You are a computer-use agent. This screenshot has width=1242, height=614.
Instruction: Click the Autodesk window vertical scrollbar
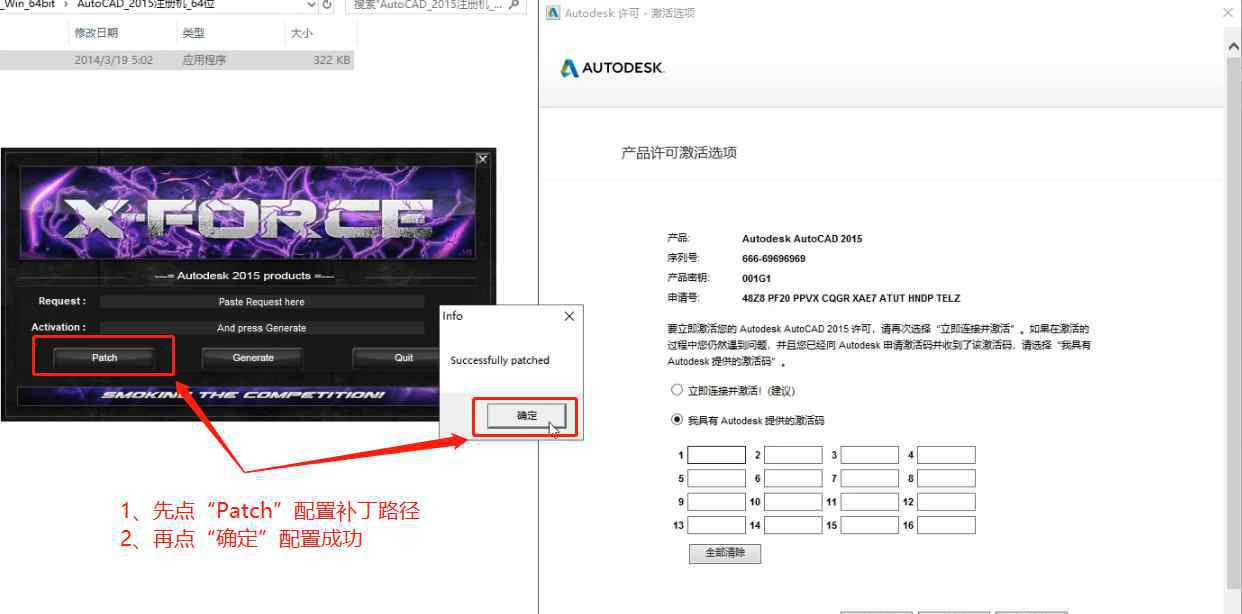[x=1234, y=320]
